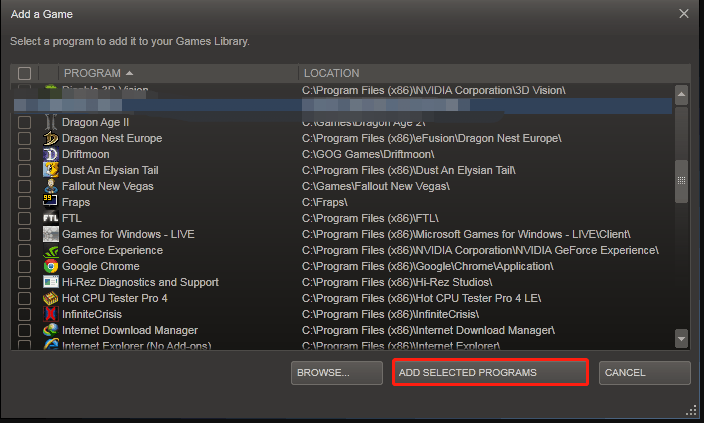The image size is (704, 423).
Task: Click the Google Chrome icon
Action: pyautogui.click(x=51, y=266)
